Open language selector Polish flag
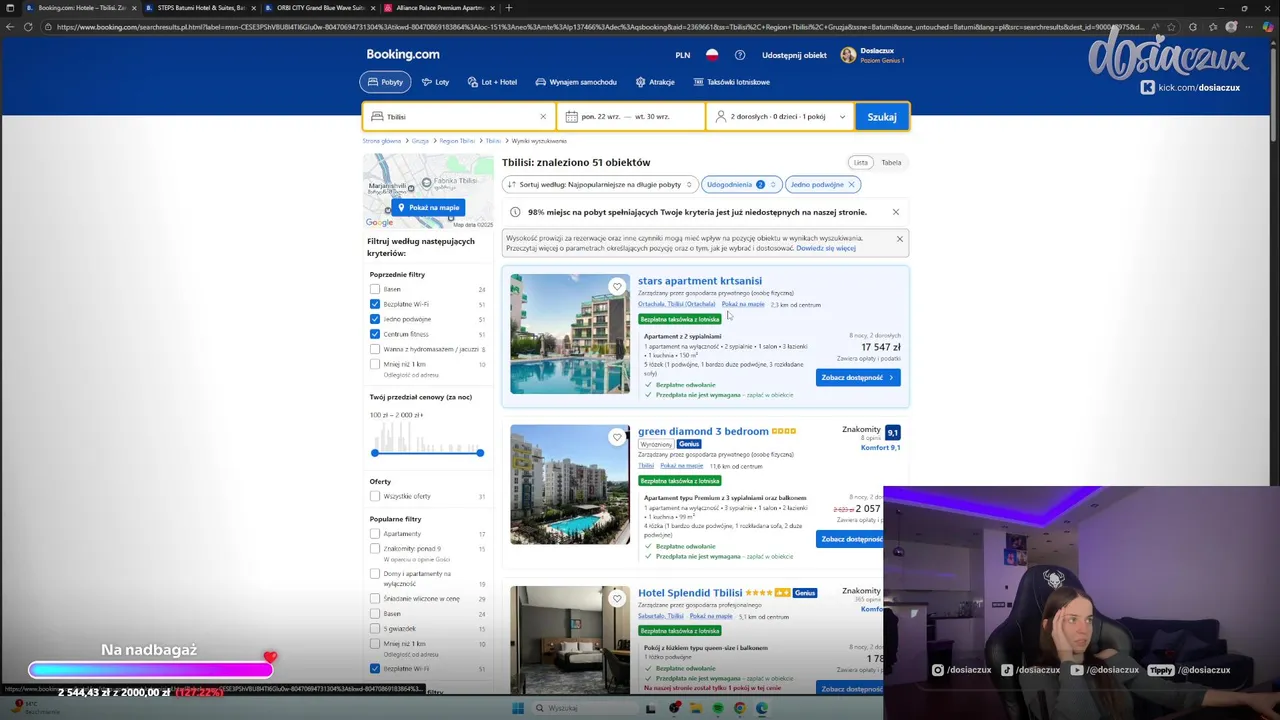The image size is (1280, 720). pyautogui.click(x=712, y=56)
